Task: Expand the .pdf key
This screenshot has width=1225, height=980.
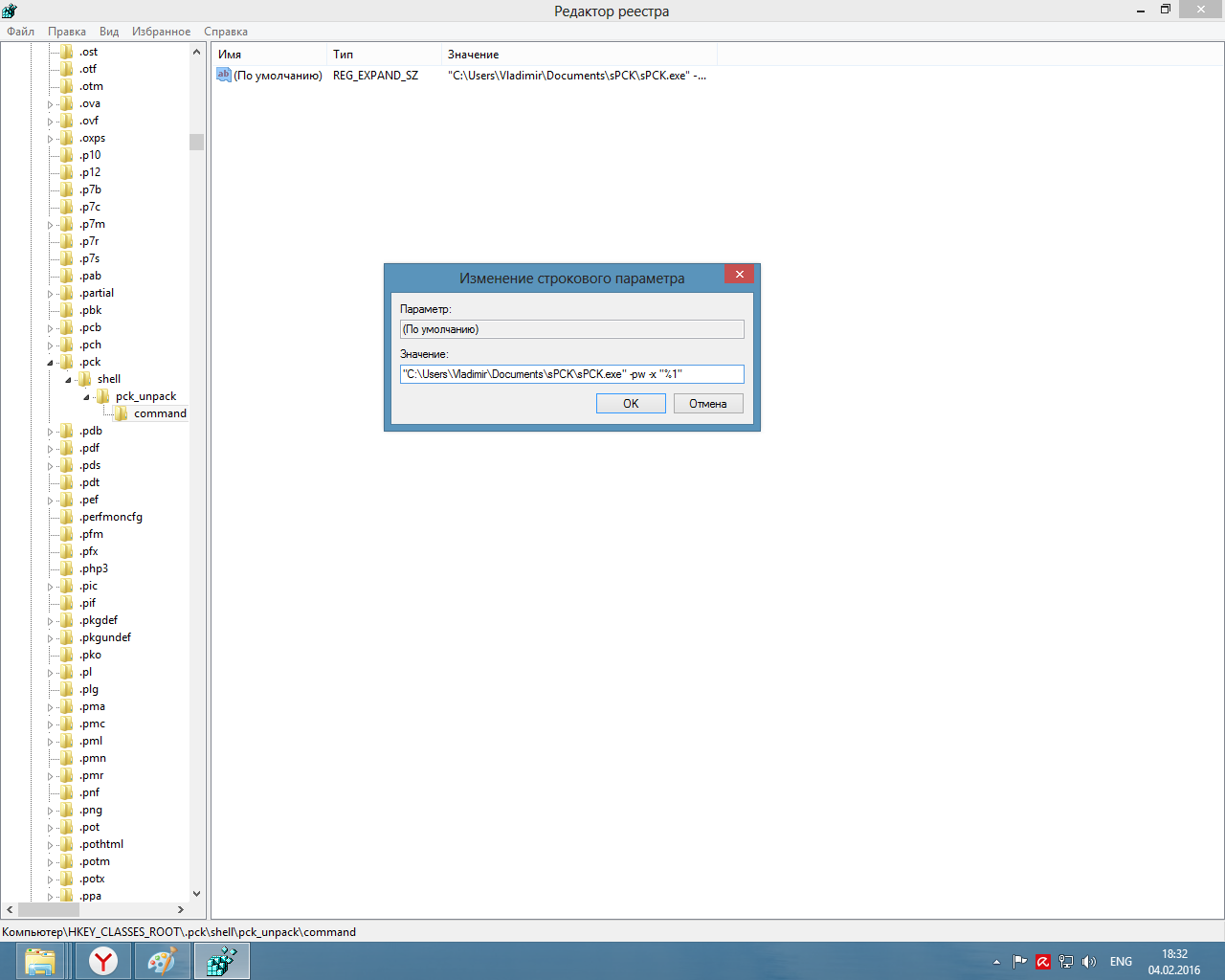Action: (x=51, y=449)
